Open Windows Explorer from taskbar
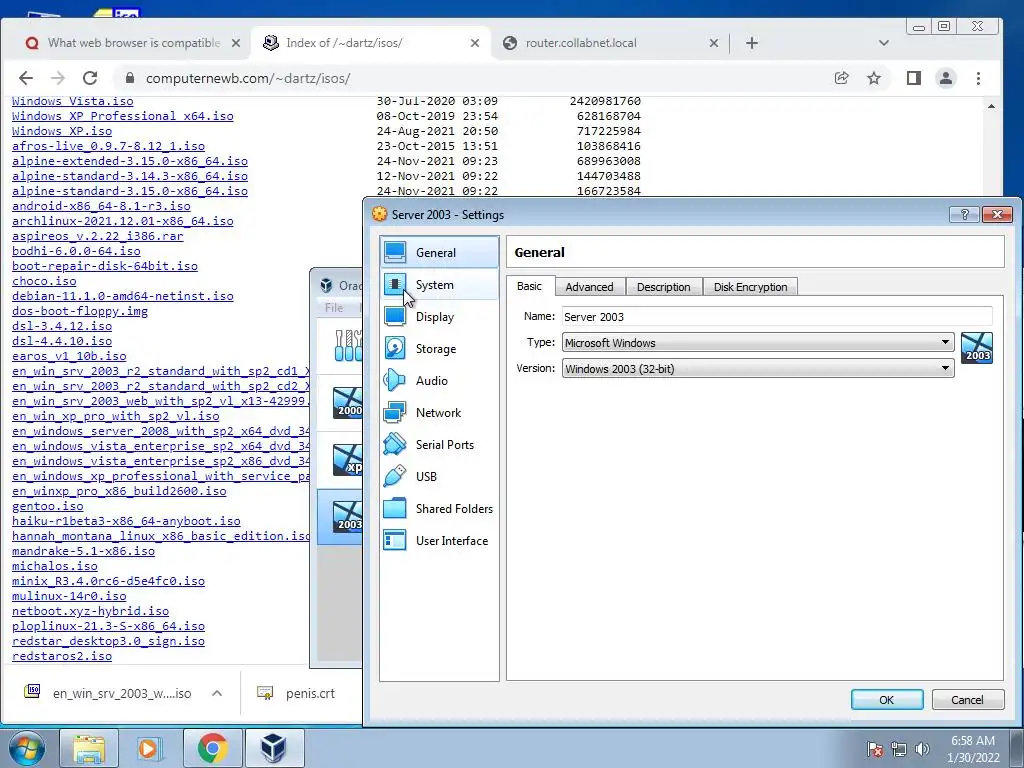This screenshot has height=768, width=1024. [x=89, y=748]
